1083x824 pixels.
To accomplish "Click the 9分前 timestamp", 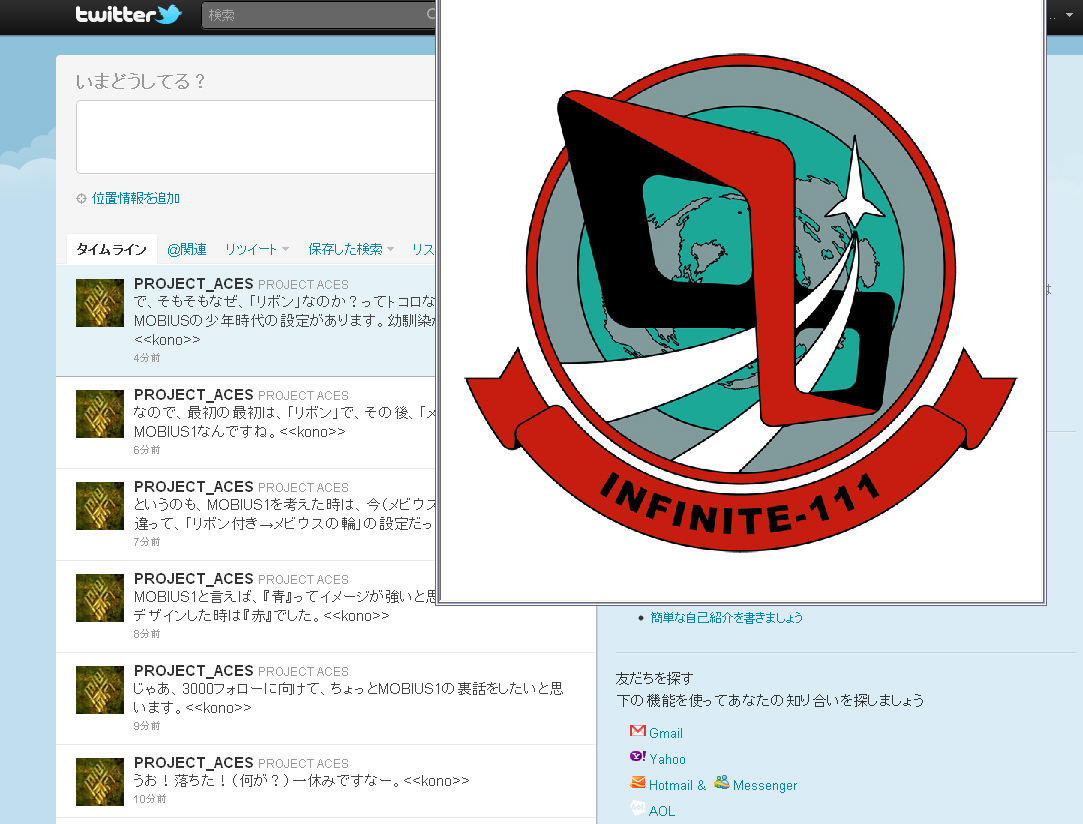I will [146, 725].
